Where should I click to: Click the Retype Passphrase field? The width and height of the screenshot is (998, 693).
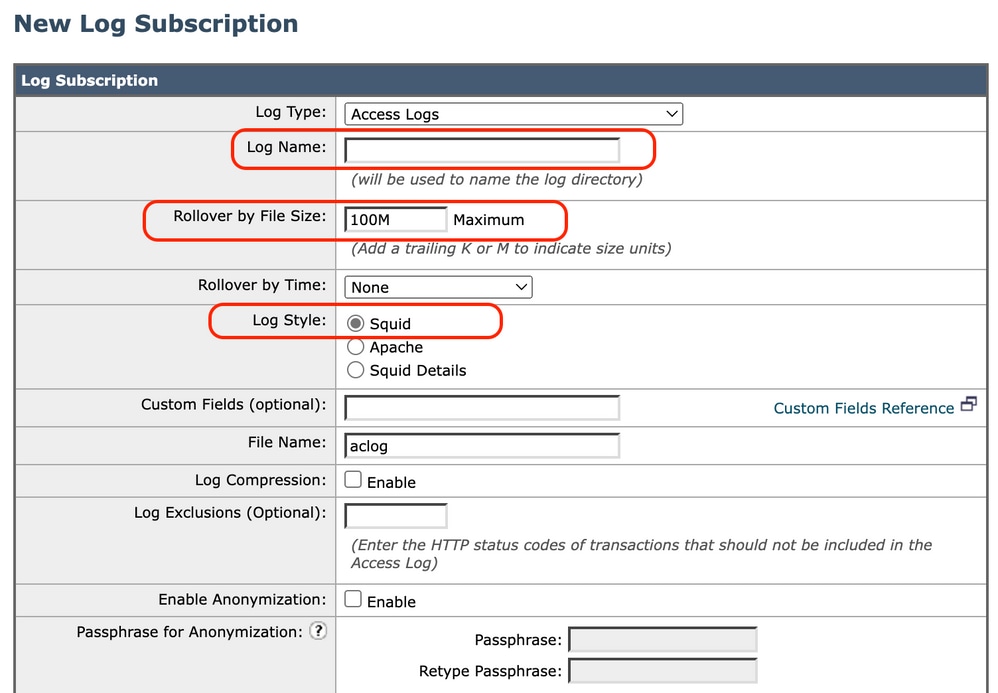662,671
